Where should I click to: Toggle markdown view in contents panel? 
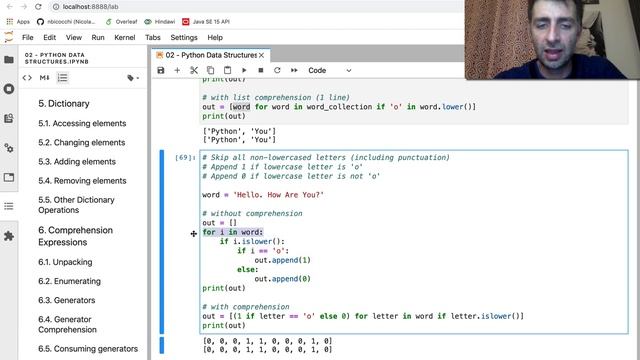(44, 78)
